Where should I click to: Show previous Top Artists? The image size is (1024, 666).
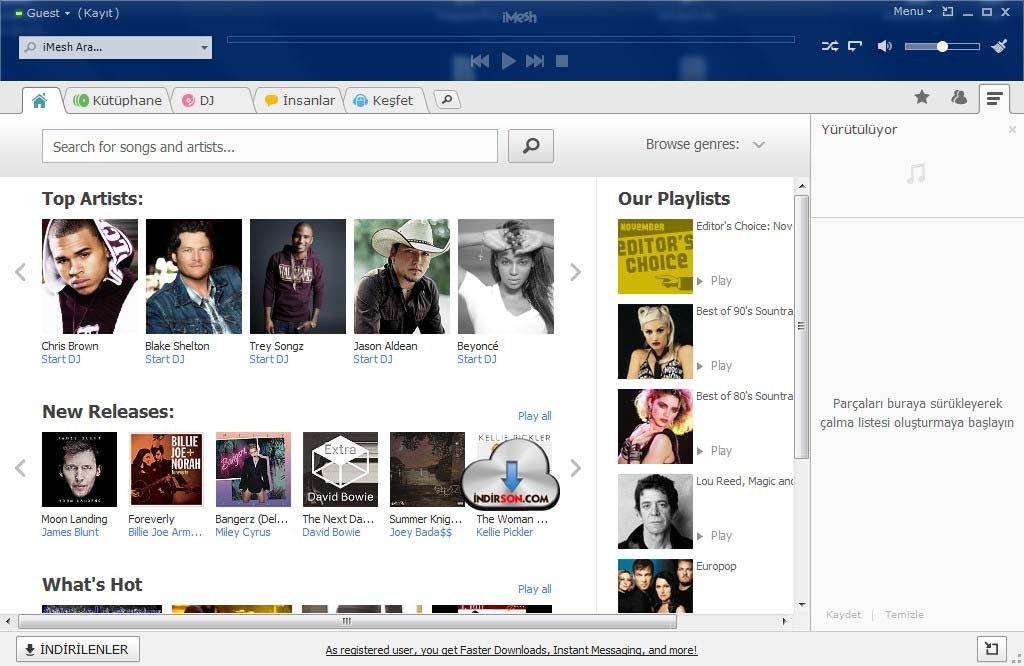20,272
